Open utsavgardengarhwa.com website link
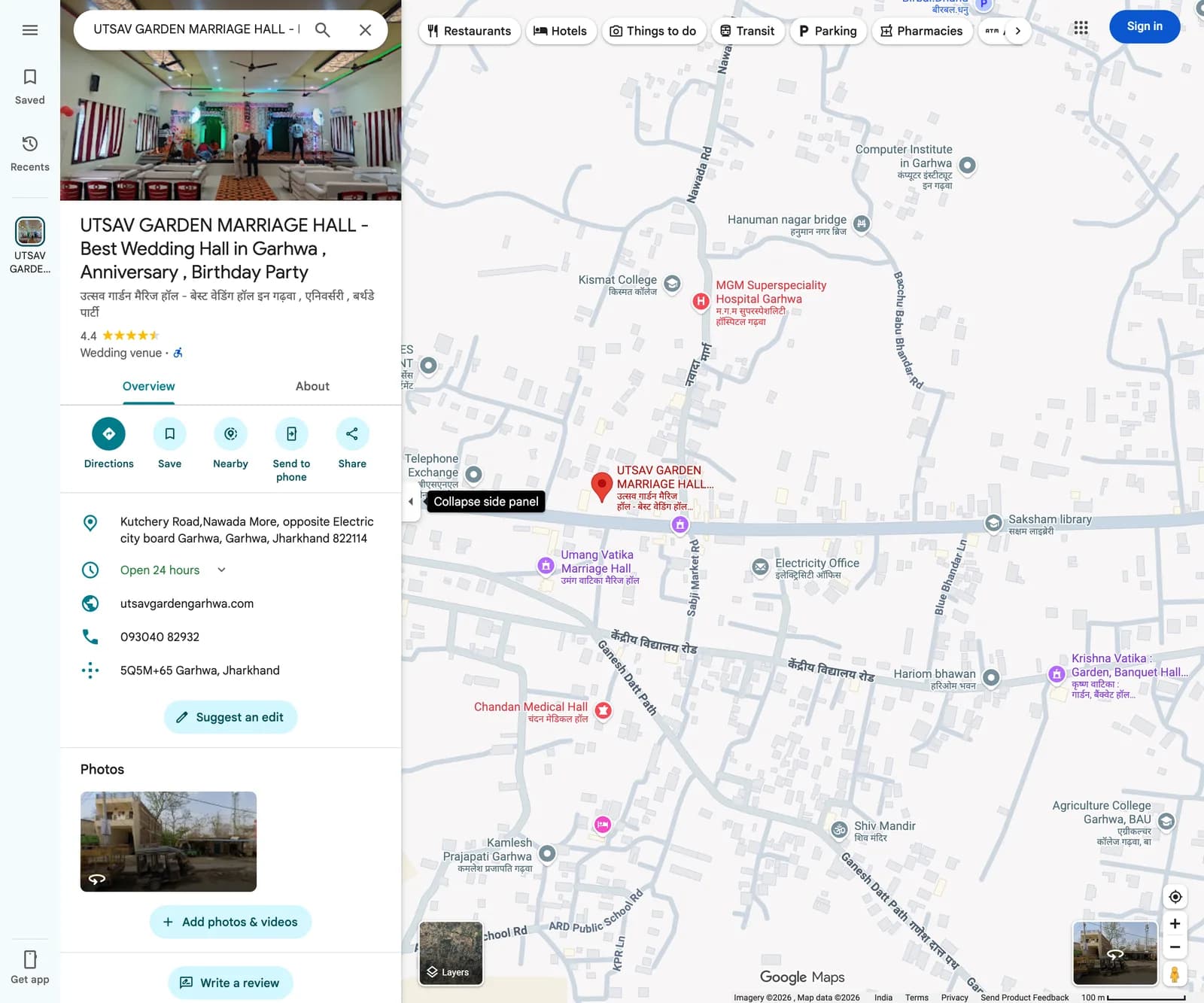This screenshot has width=1204, height=1003. click(187, 603)
